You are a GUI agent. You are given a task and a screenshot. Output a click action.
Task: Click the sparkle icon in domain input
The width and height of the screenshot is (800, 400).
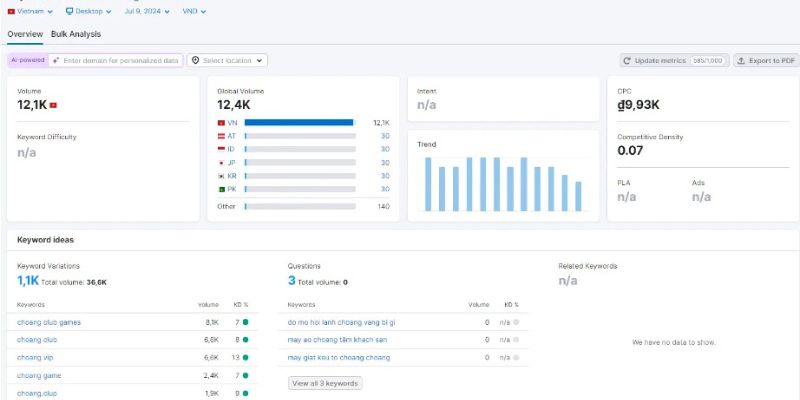[x=56, y=60]
